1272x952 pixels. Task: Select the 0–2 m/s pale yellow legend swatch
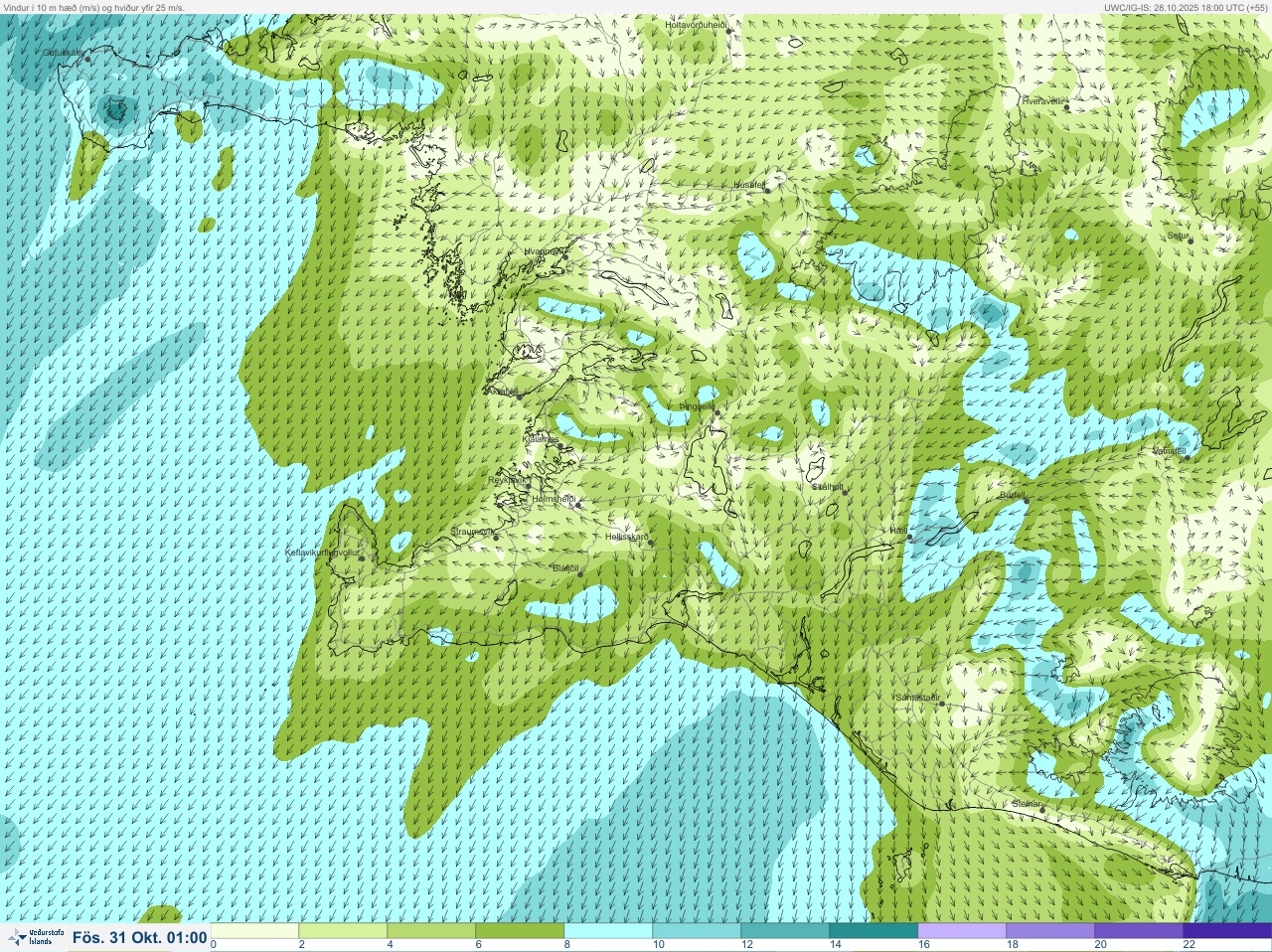tap(255, 931)
